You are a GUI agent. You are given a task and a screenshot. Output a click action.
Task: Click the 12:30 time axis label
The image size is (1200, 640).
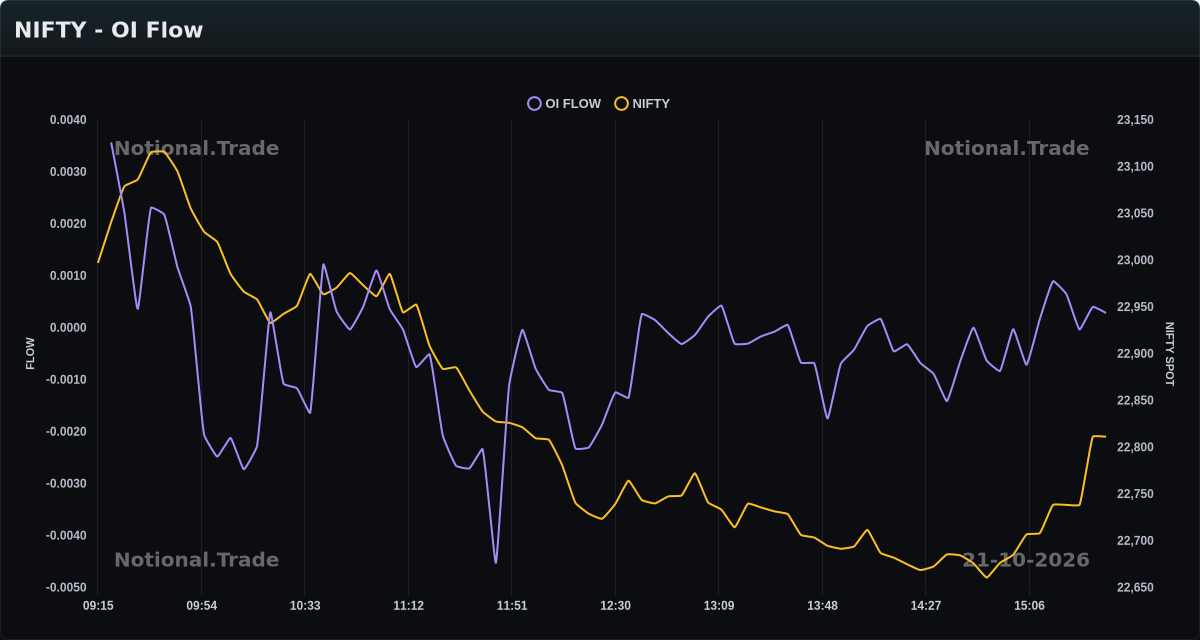[615, 606]
